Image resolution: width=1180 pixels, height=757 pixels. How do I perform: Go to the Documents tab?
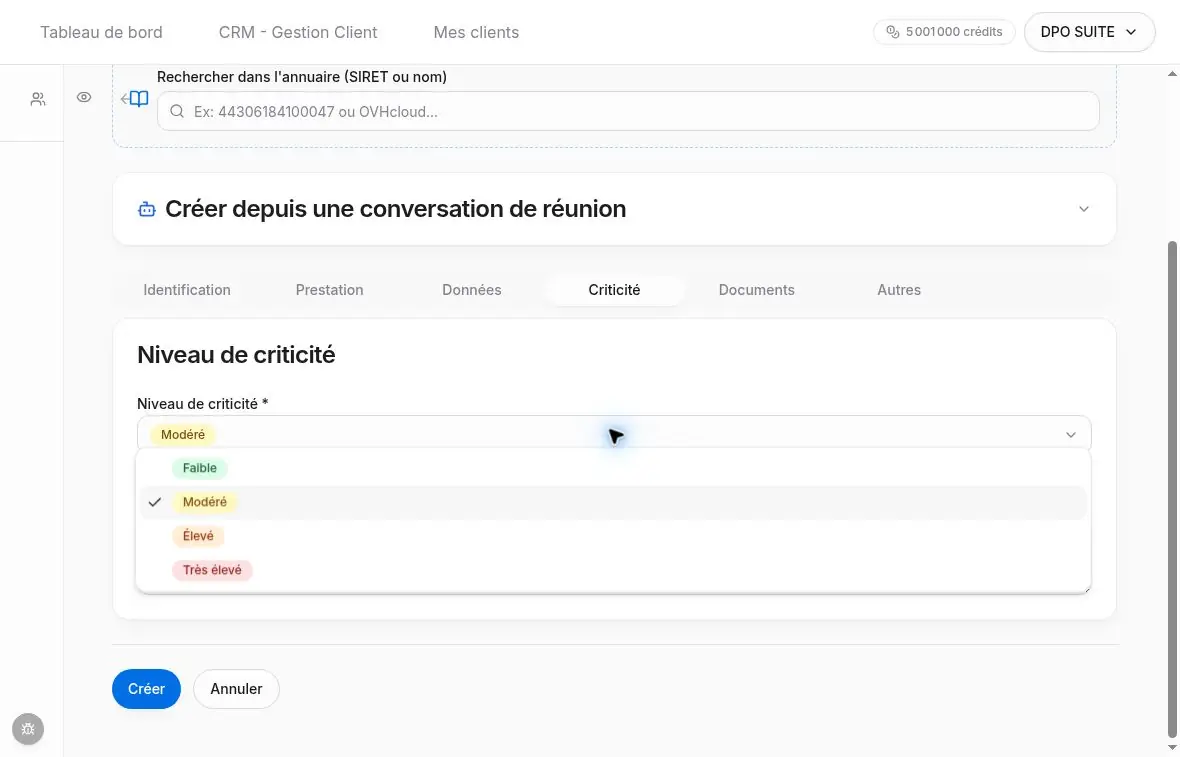pyautogui.click(x=756, y=290)
